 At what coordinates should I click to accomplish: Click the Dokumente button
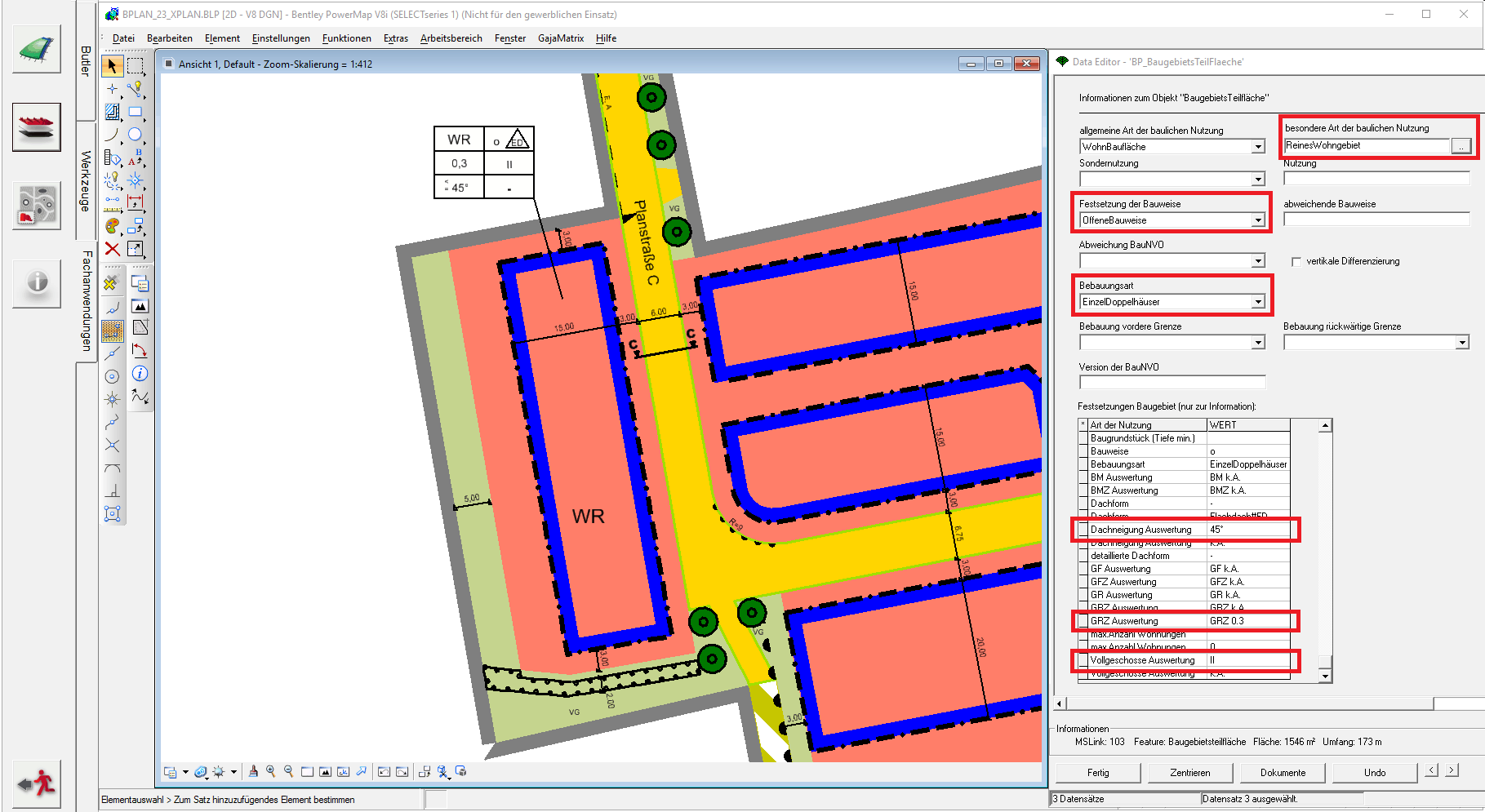click(x=1283, y=773)
